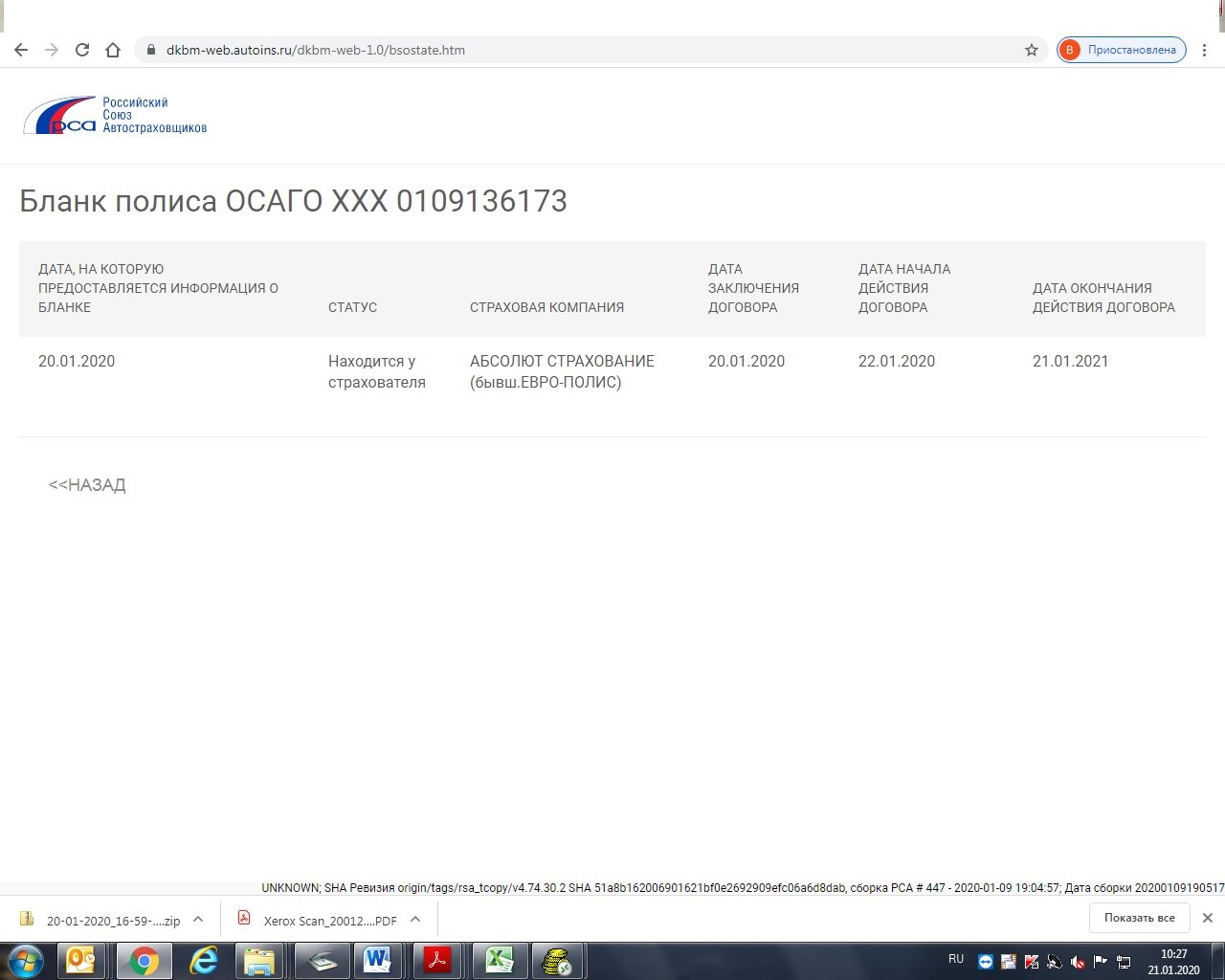The width and height of the screenshot is (1225, 980).
Task: Select the insurer name АБСОЛЮТ СТРАХОВАНИЕ
Action: pos(562,361)
